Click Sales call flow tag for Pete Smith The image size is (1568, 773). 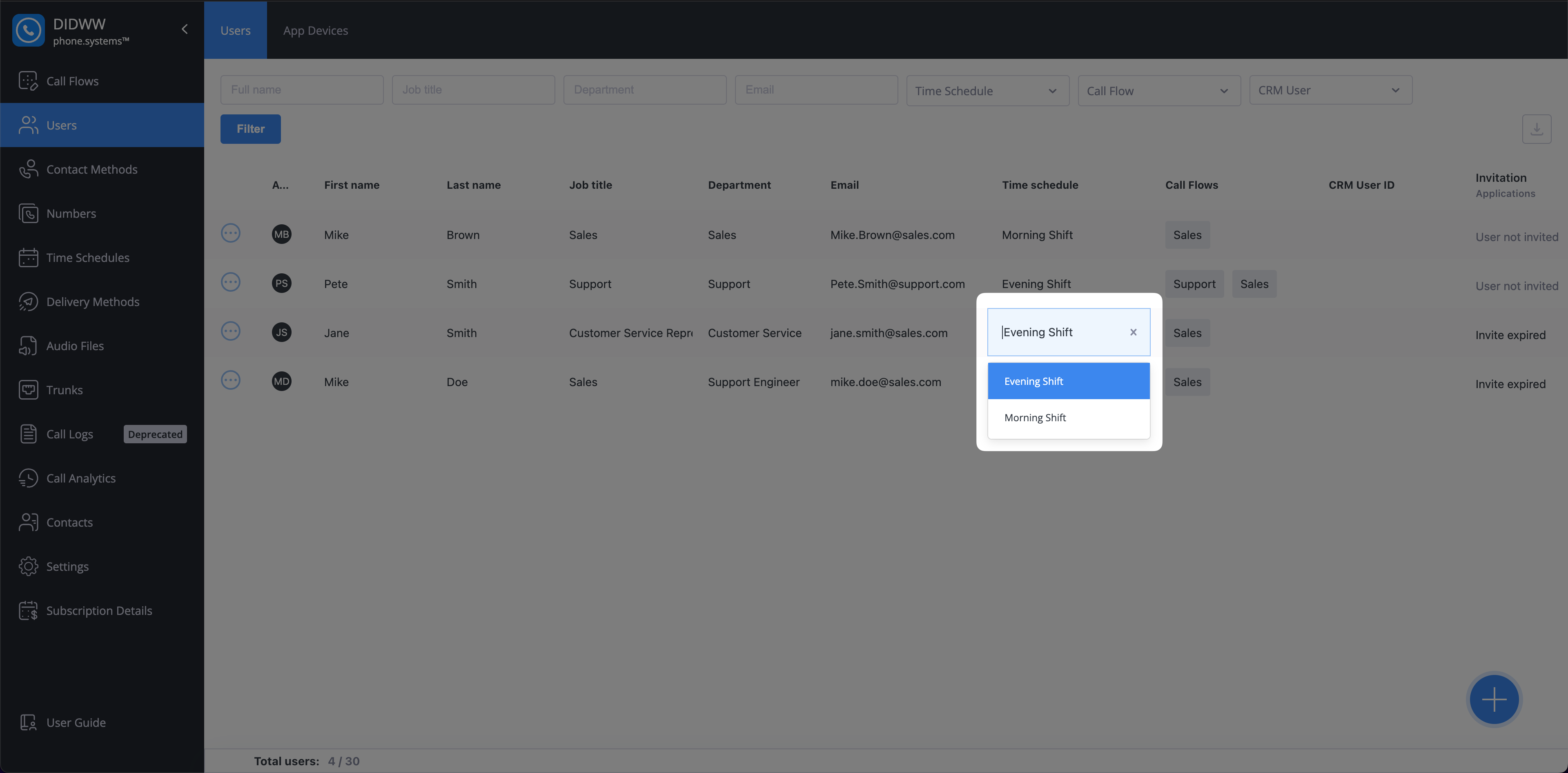[1254, 284]
